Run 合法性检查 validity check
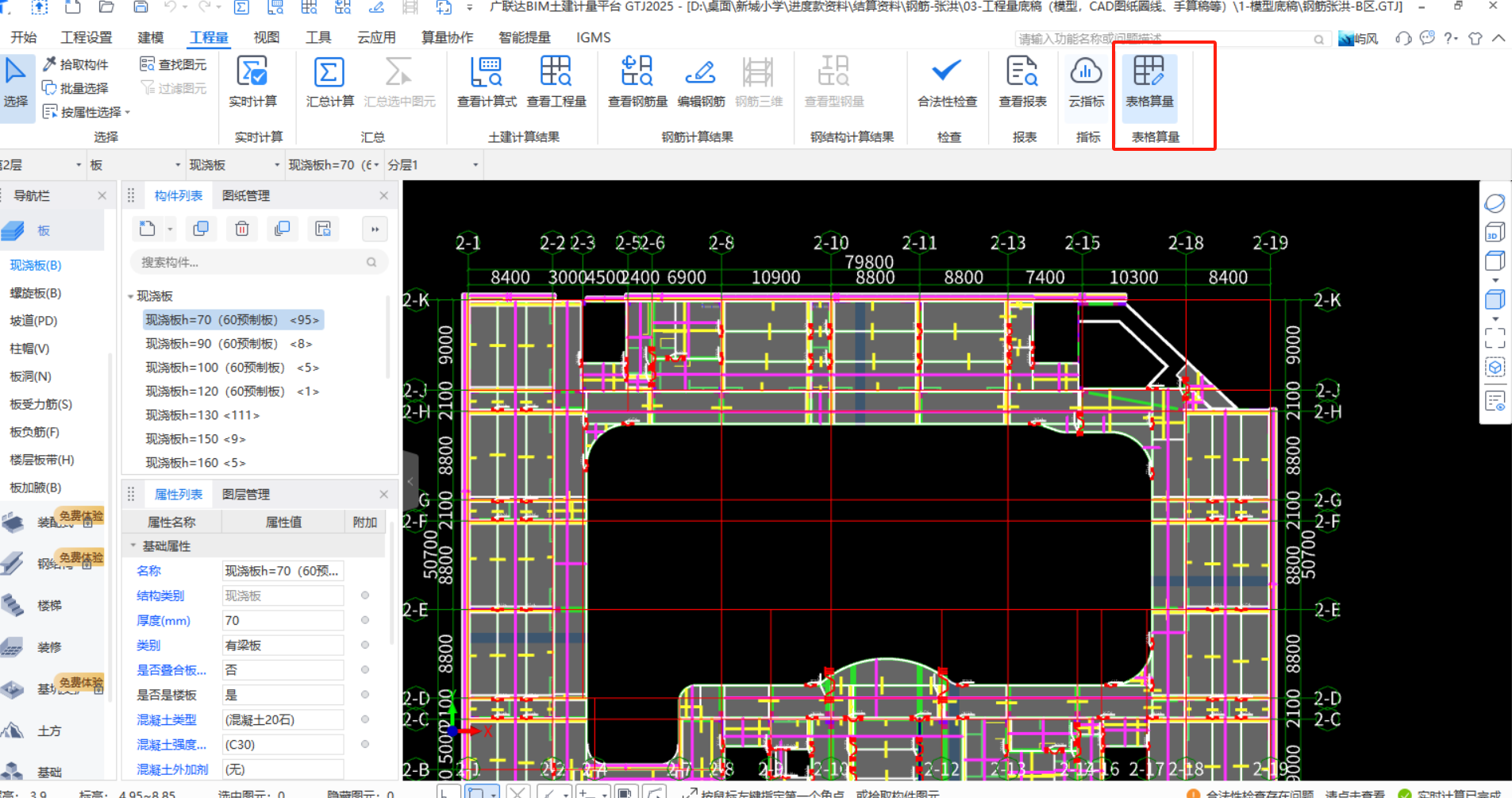This screenshot has height=798, width=1512. point(947,82)
